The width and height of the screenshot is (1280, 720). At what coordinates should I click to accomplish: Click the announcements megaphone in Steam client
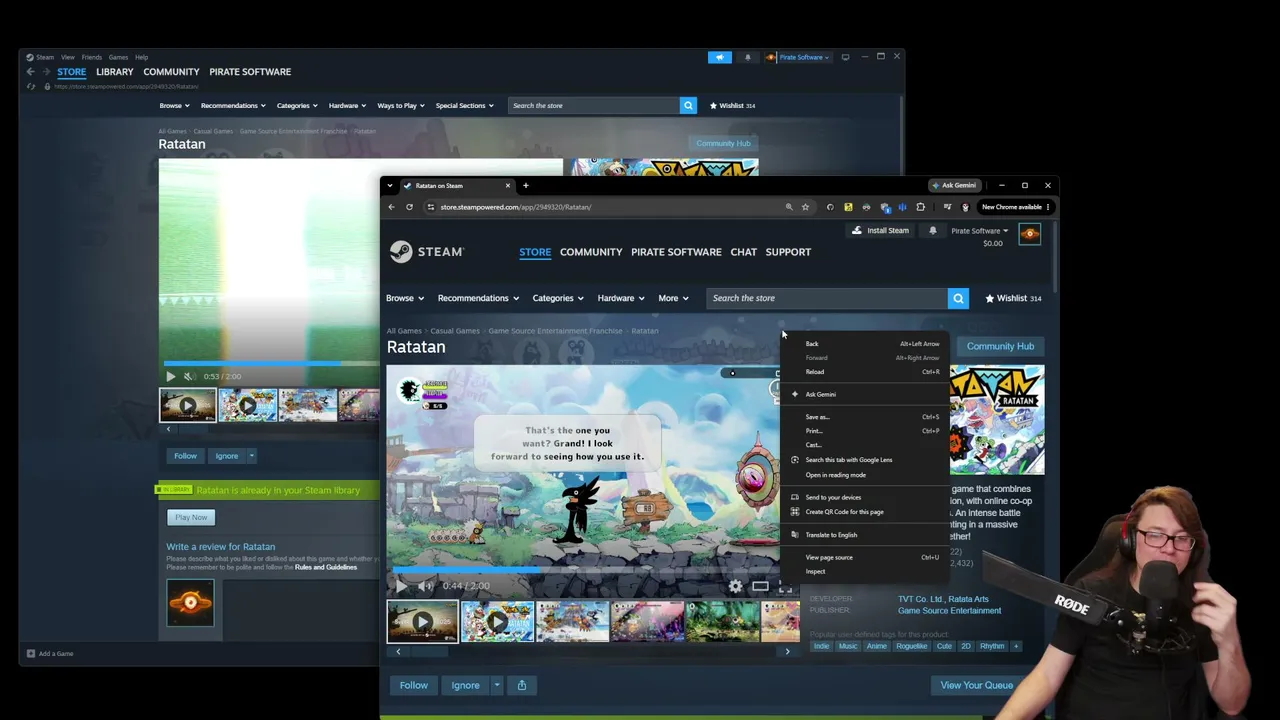point(720,57)
